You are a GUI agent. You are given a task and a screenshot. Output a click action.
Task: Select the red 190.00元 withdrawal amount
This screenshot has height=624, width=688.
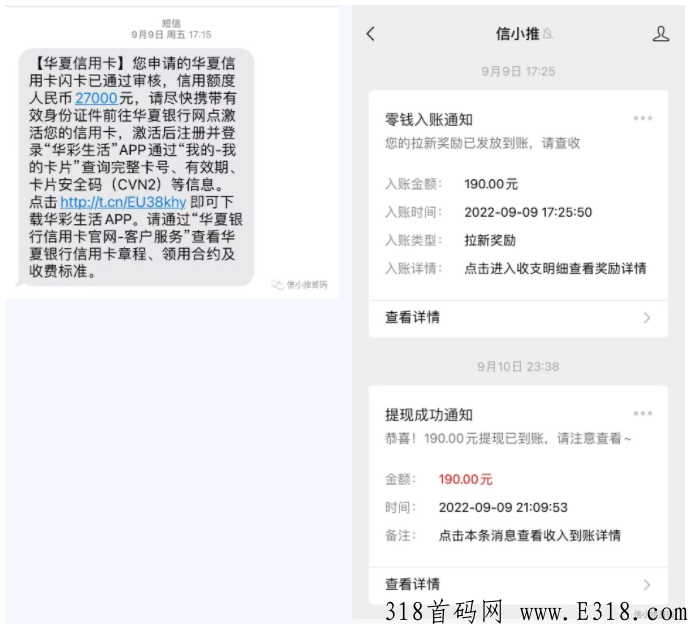(x=466, y=479)
